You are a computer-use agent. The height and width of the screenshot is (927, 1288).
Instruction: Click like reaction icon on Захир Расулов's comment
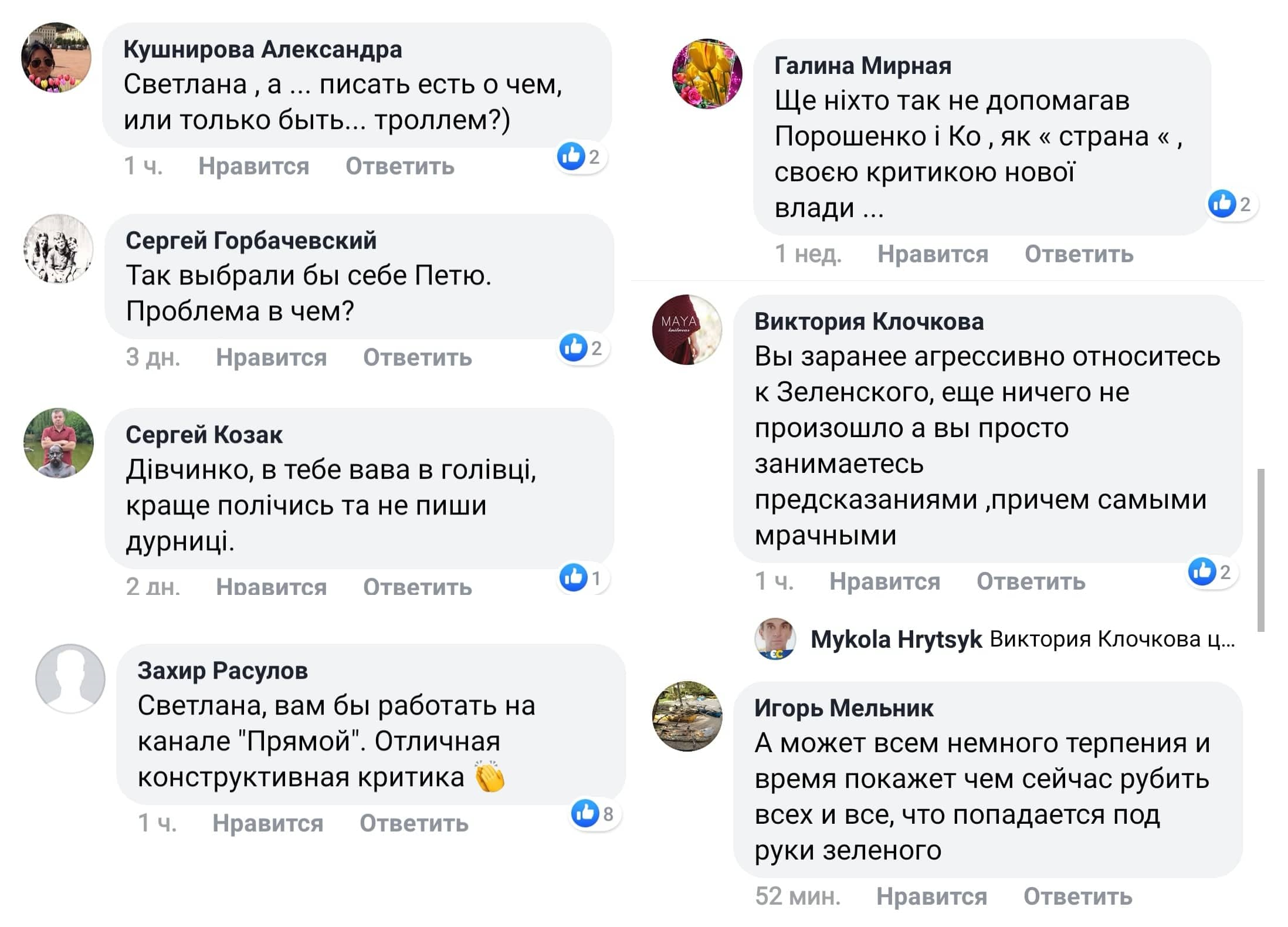(585, 813)
